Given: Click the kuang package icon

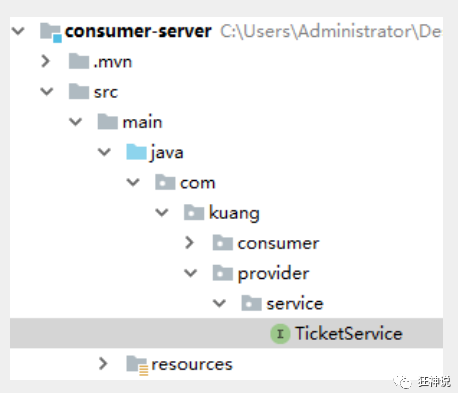Looking at the screenshot, I should pyautogui.click(x=194, y=213).
